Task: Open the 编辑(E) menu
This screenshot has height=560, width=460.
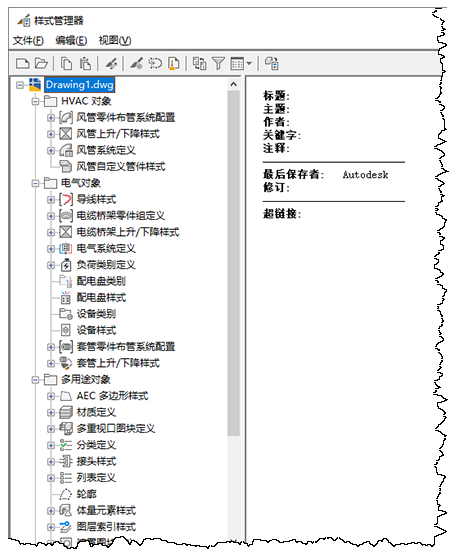Action: (71, 41)
